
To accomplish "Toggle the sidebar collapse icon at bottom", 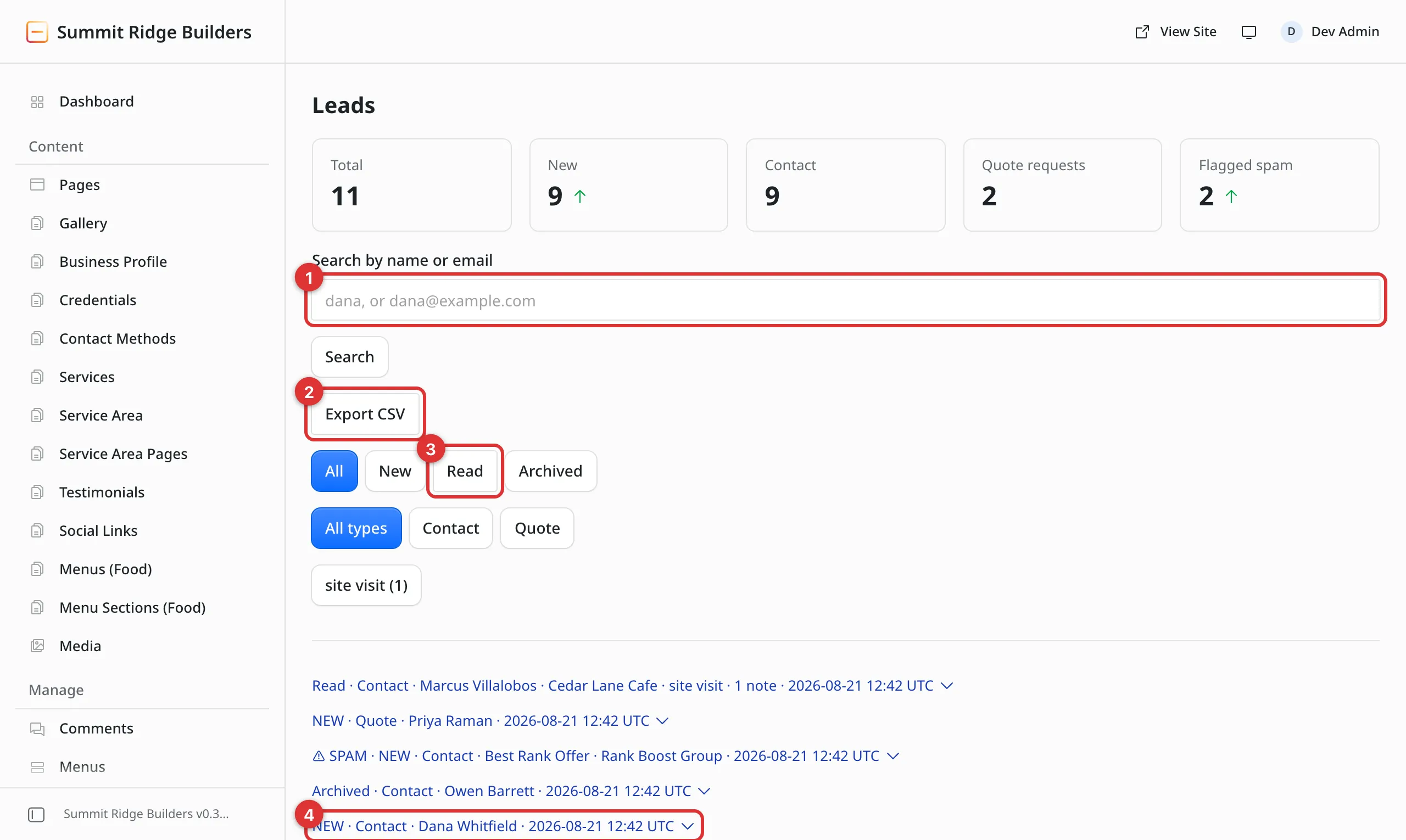I will tap(36, 815).
